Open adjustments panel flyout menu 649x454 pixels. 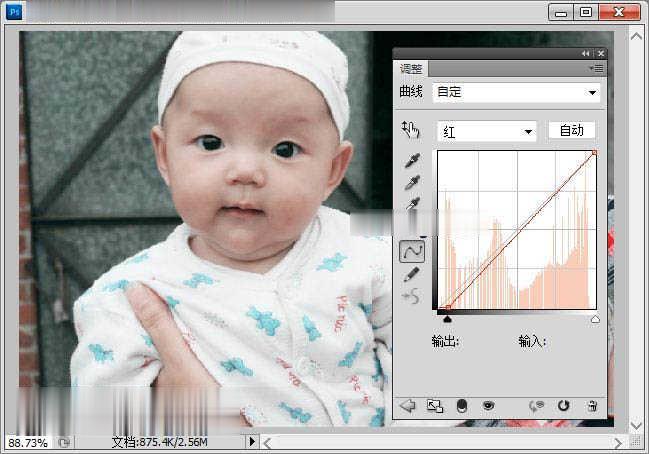[597, 68]
